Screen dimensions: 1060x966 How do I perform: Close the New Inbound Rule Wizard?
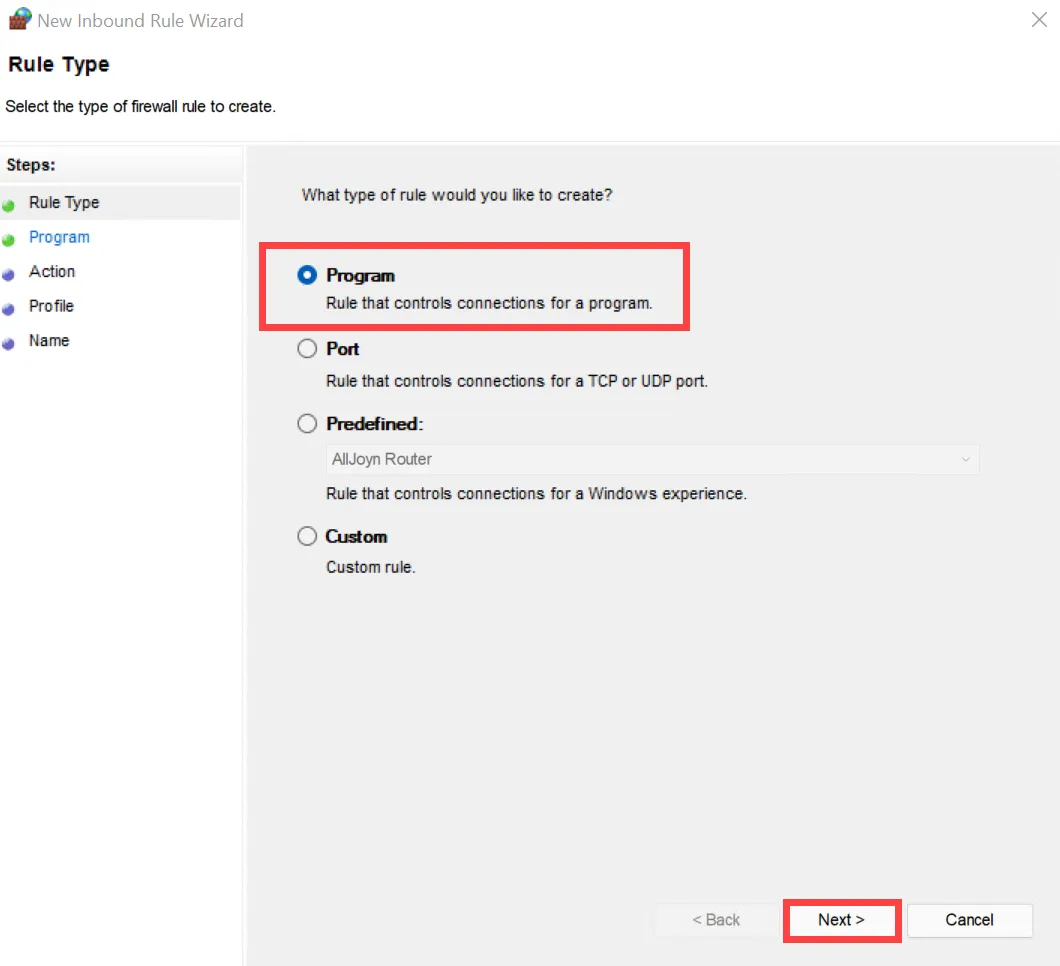(1039, 20)
